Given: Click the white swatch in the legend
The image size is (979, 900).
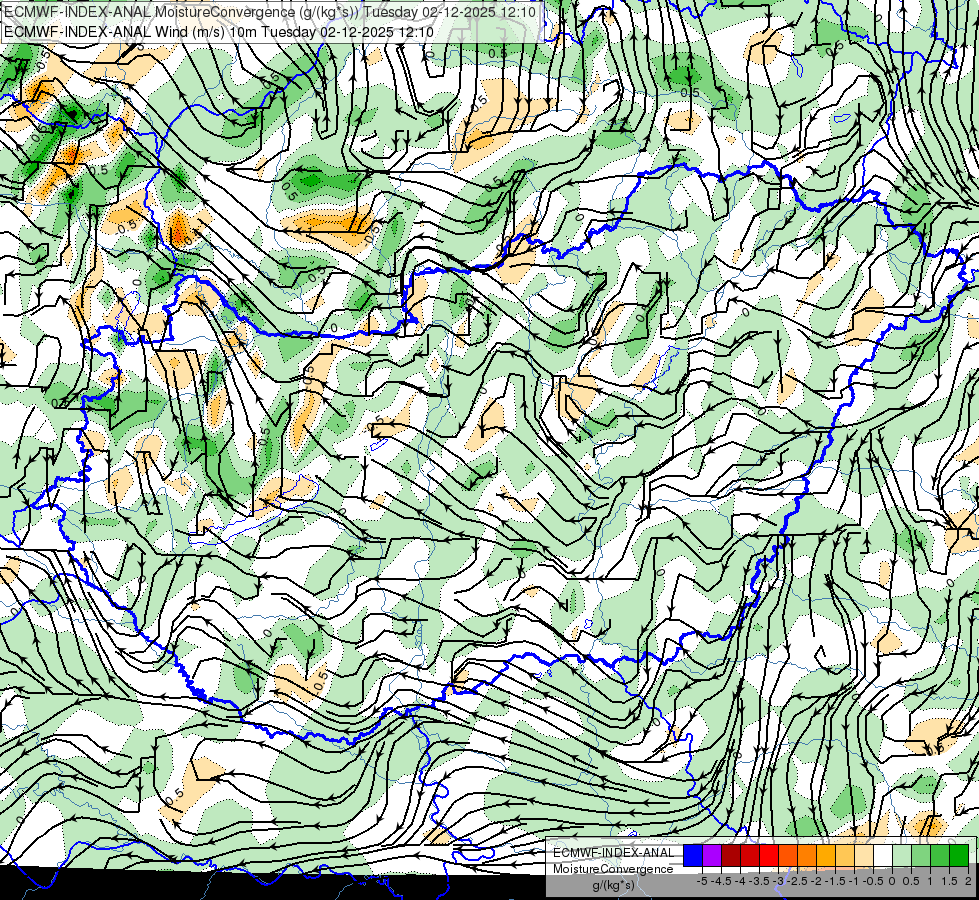Looking at the screenshot, I should click(x=883, y=856).
